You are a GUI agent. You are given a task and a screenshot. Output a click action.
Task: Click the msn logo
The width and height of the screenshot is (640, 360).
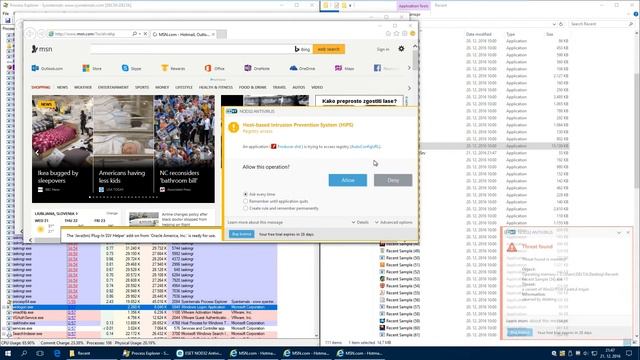42,49
